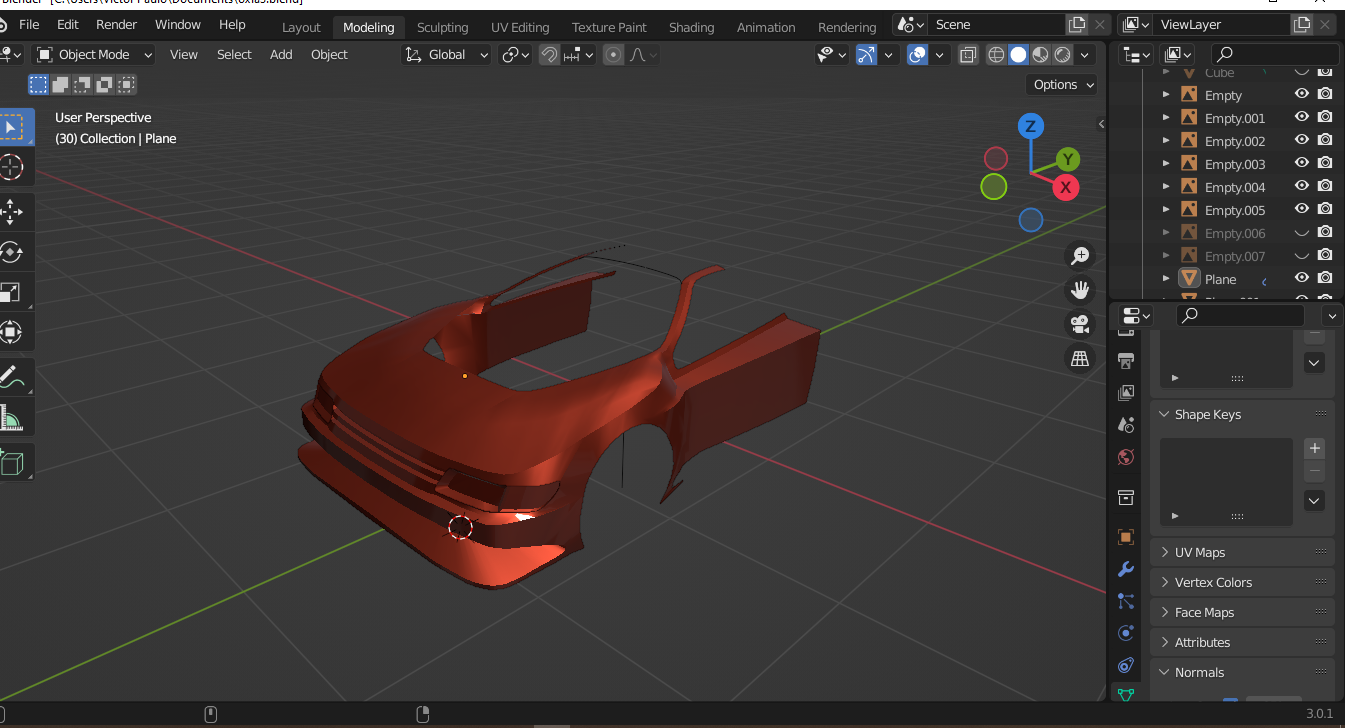Hide Empty.001 using its eye icon
Viewport: 1345px width, 728px height.
pyautogui.click(x=1302, y=118)
